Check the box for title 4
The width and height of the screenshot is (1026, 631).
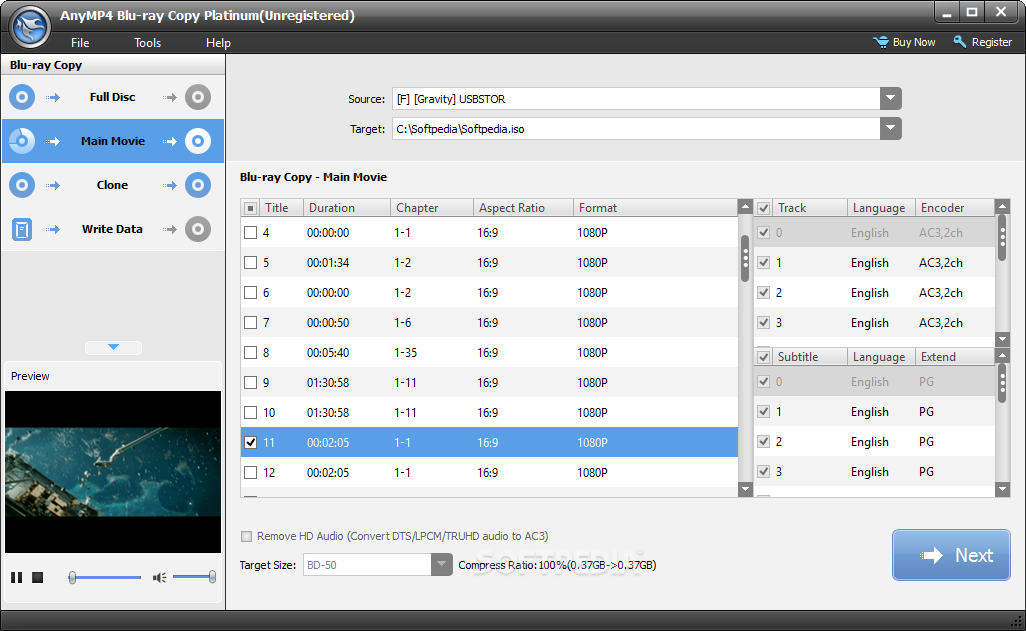(x=251, y=232)
